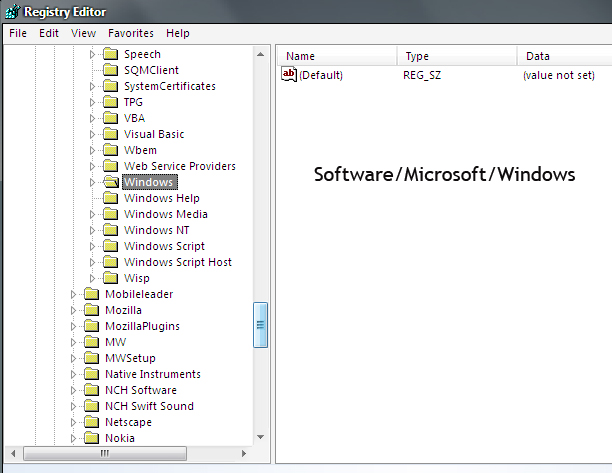Click the Windows Help folder icon
Viewport: 612px width, 473px height.
[110, 198]
